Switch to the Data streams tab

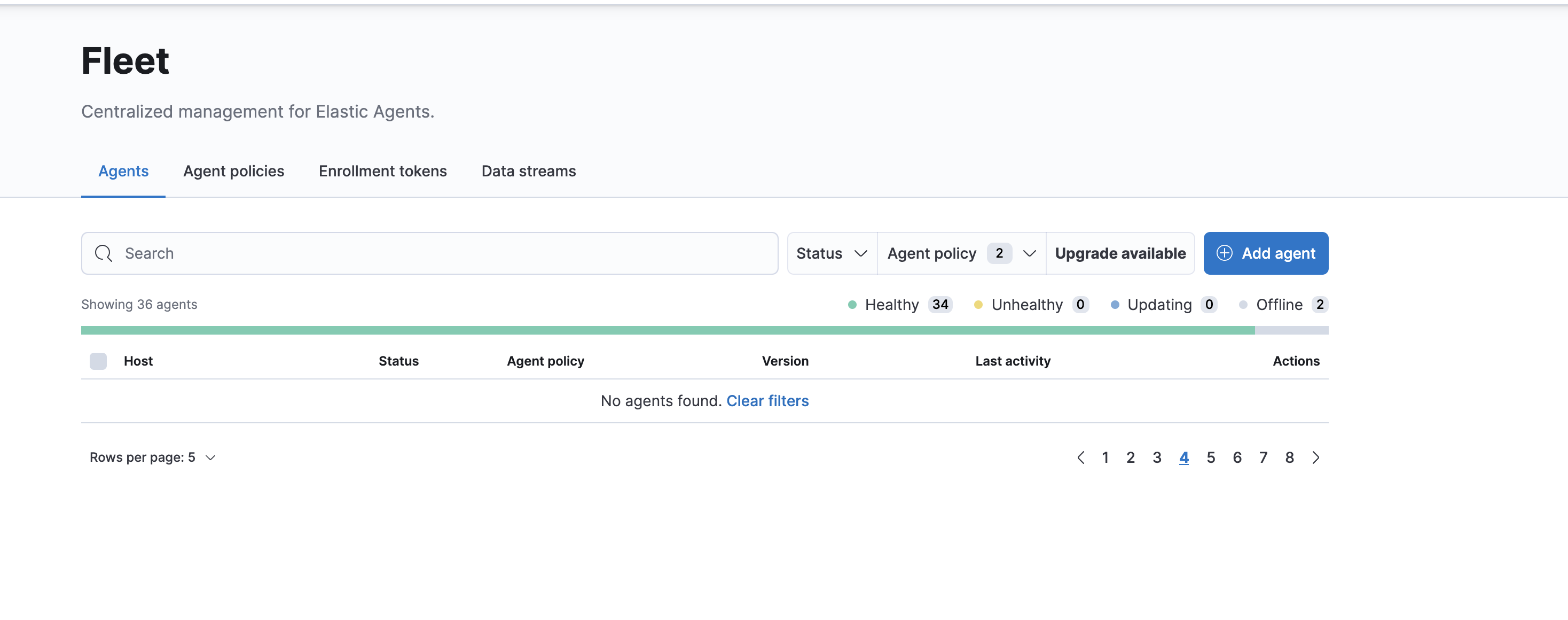point(528,171)
